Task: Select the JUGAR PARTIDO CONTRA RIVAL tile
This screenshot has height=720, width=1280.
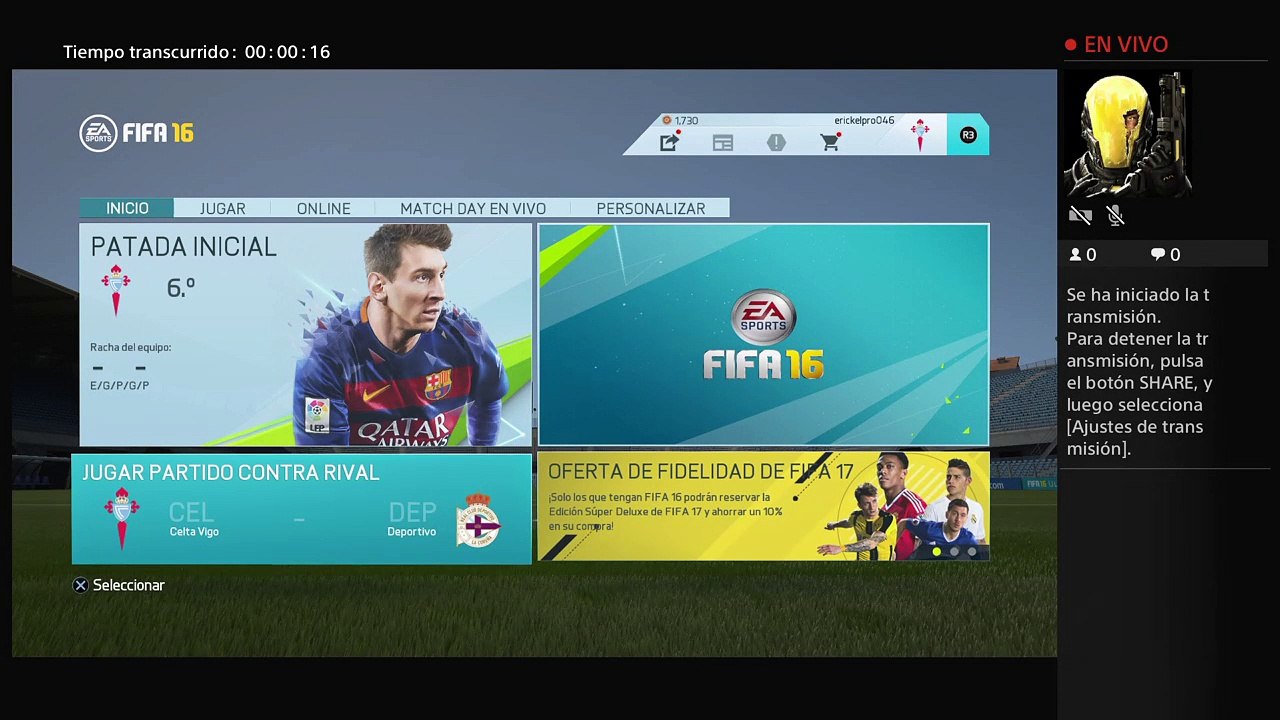Action: (301, 509)
